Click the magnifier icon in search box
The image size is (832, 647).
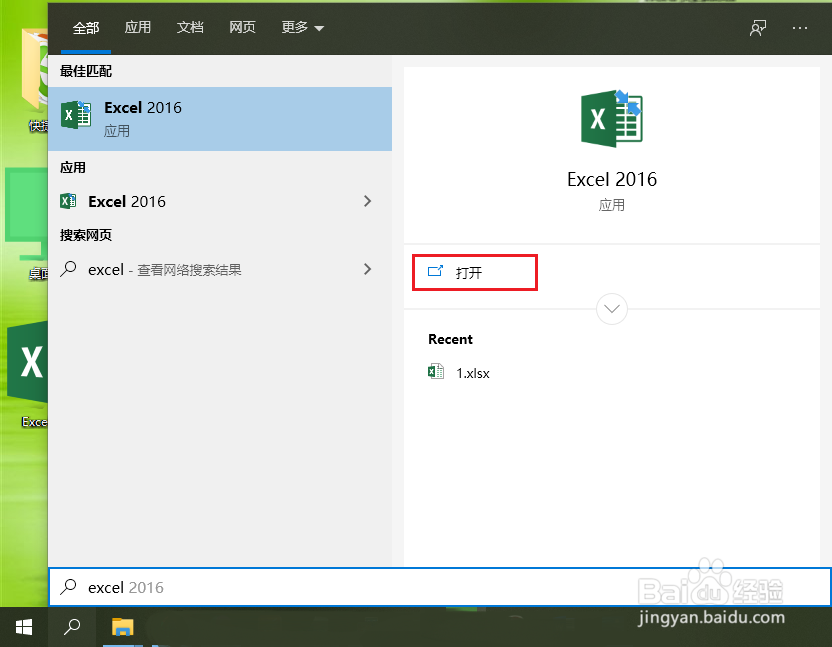(68, 586)
